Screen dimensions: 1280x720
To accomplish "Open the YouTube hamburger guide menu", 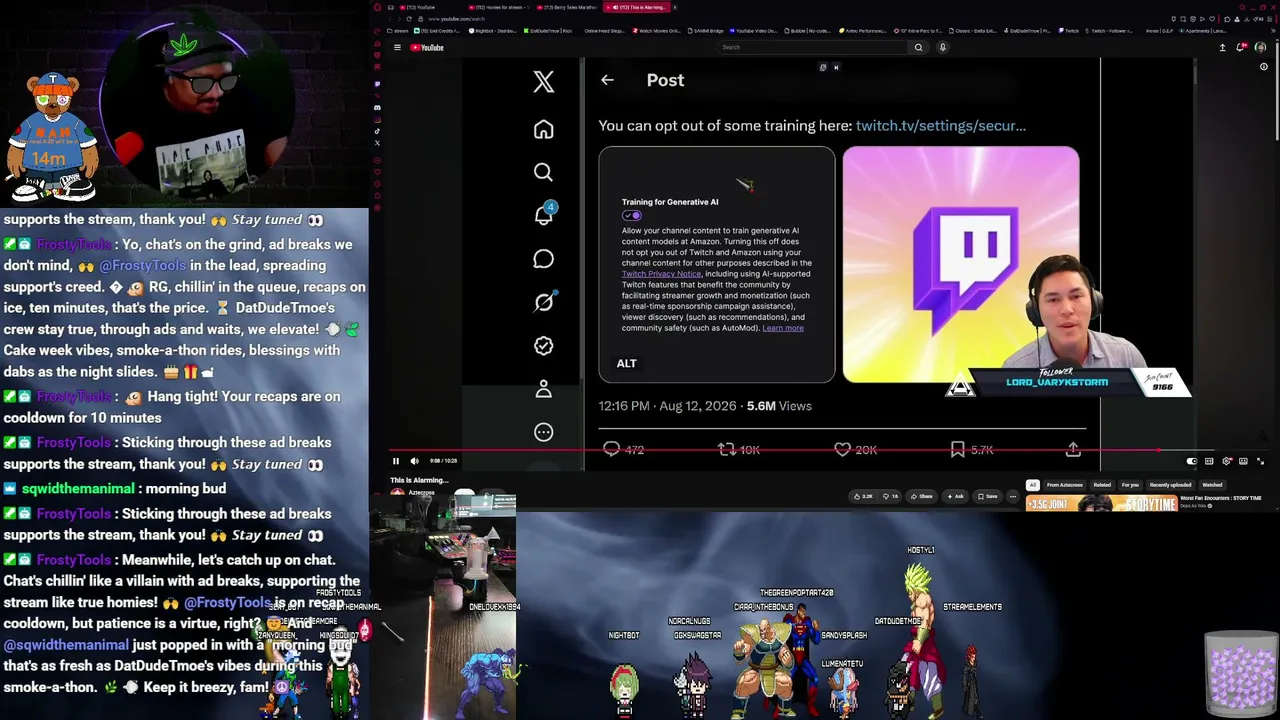I will 397,47.
